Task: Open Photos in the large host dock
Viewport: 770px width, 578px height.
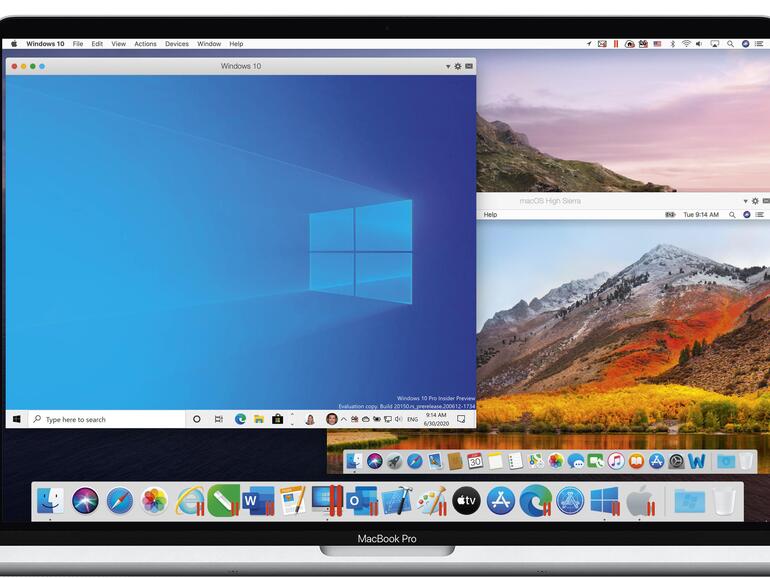Action: 154,501
